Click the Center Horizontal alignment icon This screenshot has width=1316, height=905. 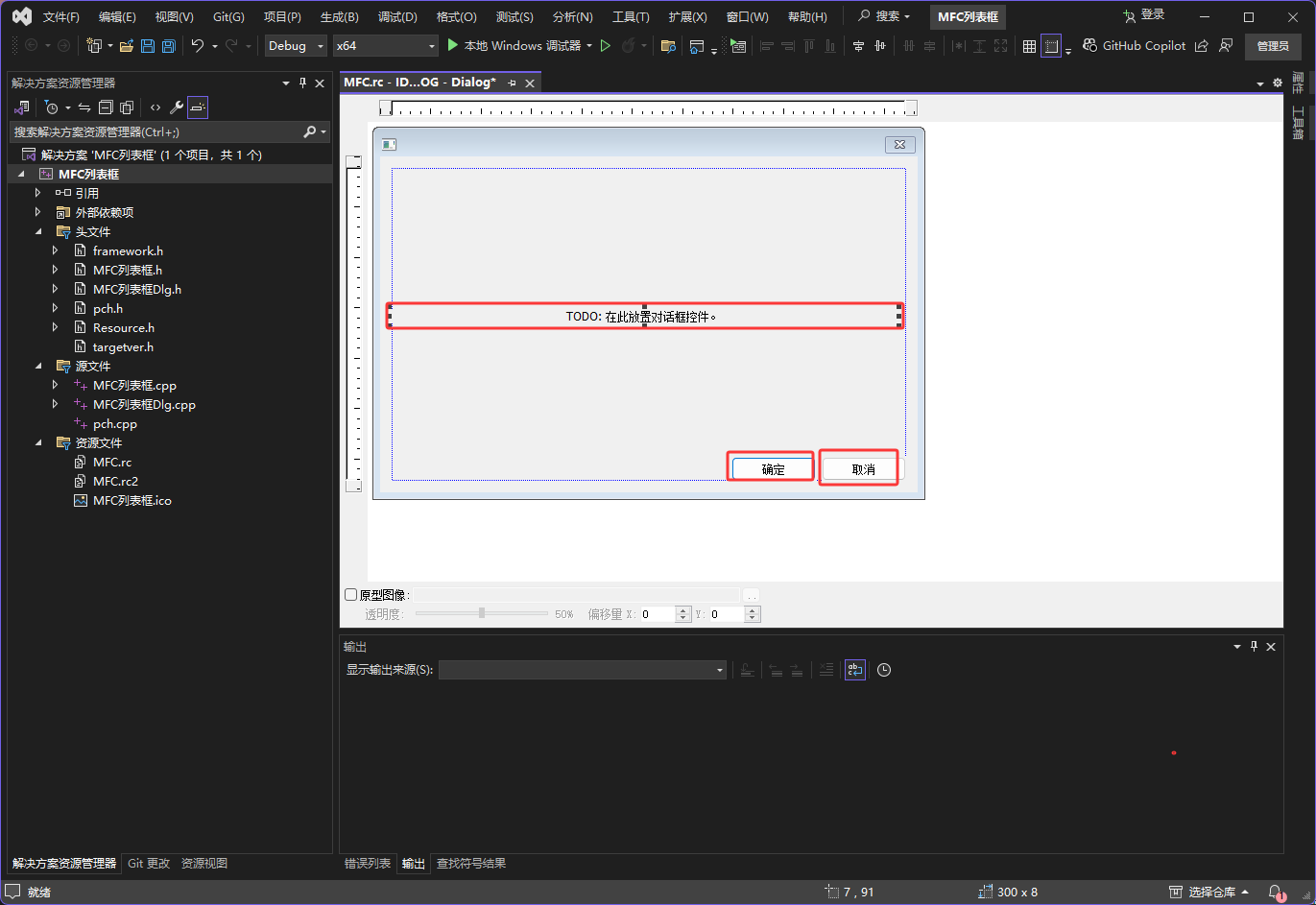(858, 46)
